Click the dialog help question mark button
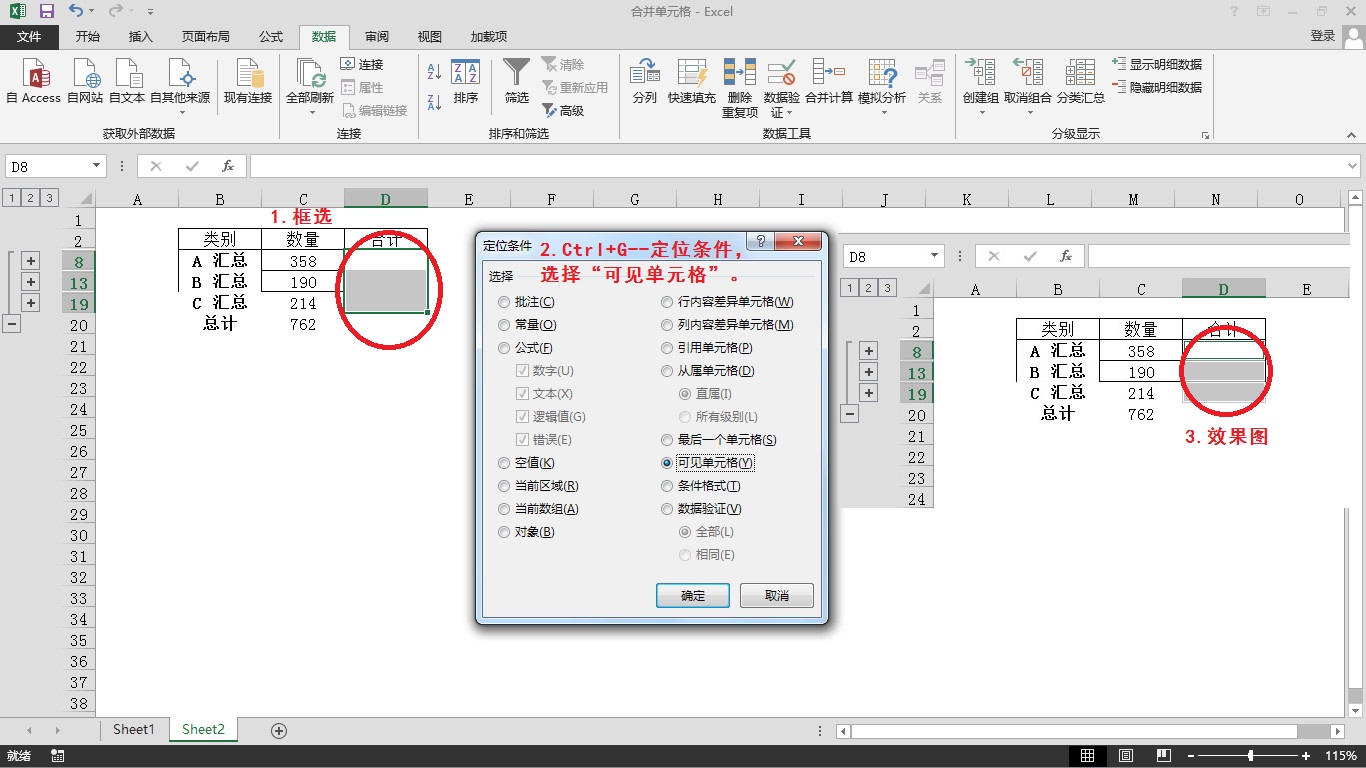This screenshot has height=768, width=1366. tap(761, 241)
